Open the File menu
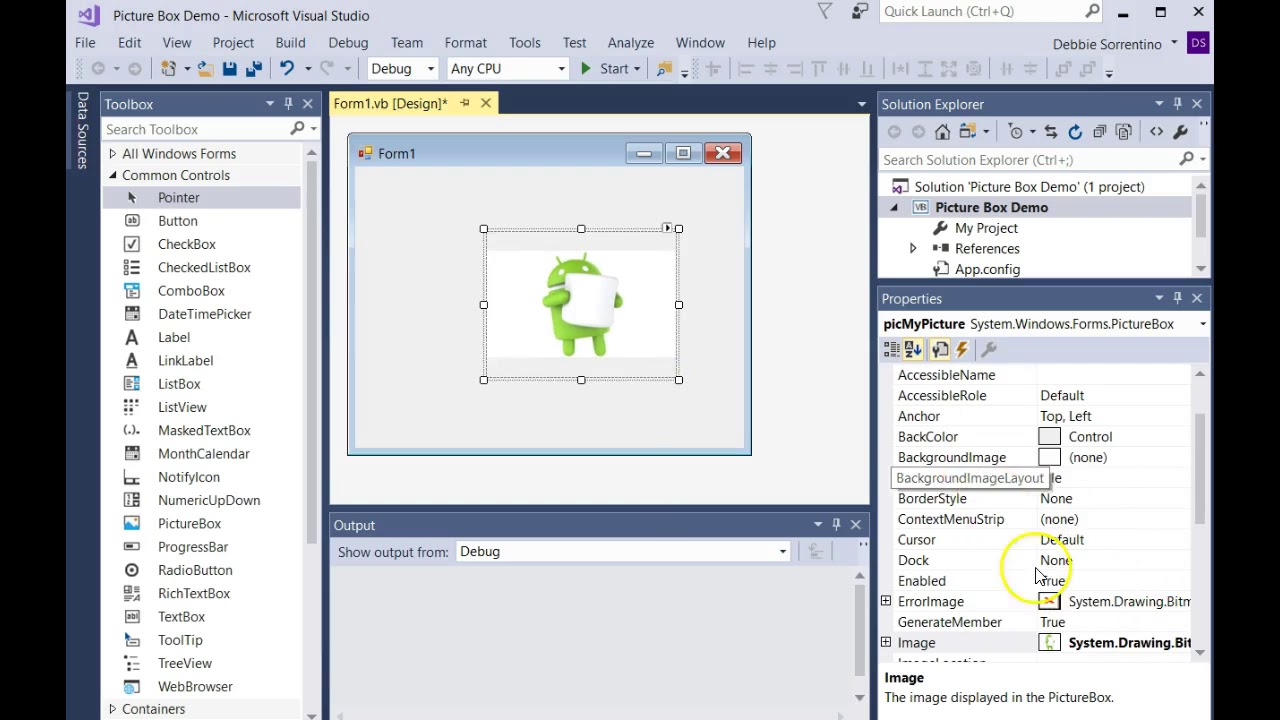 [x=85, y=43]
